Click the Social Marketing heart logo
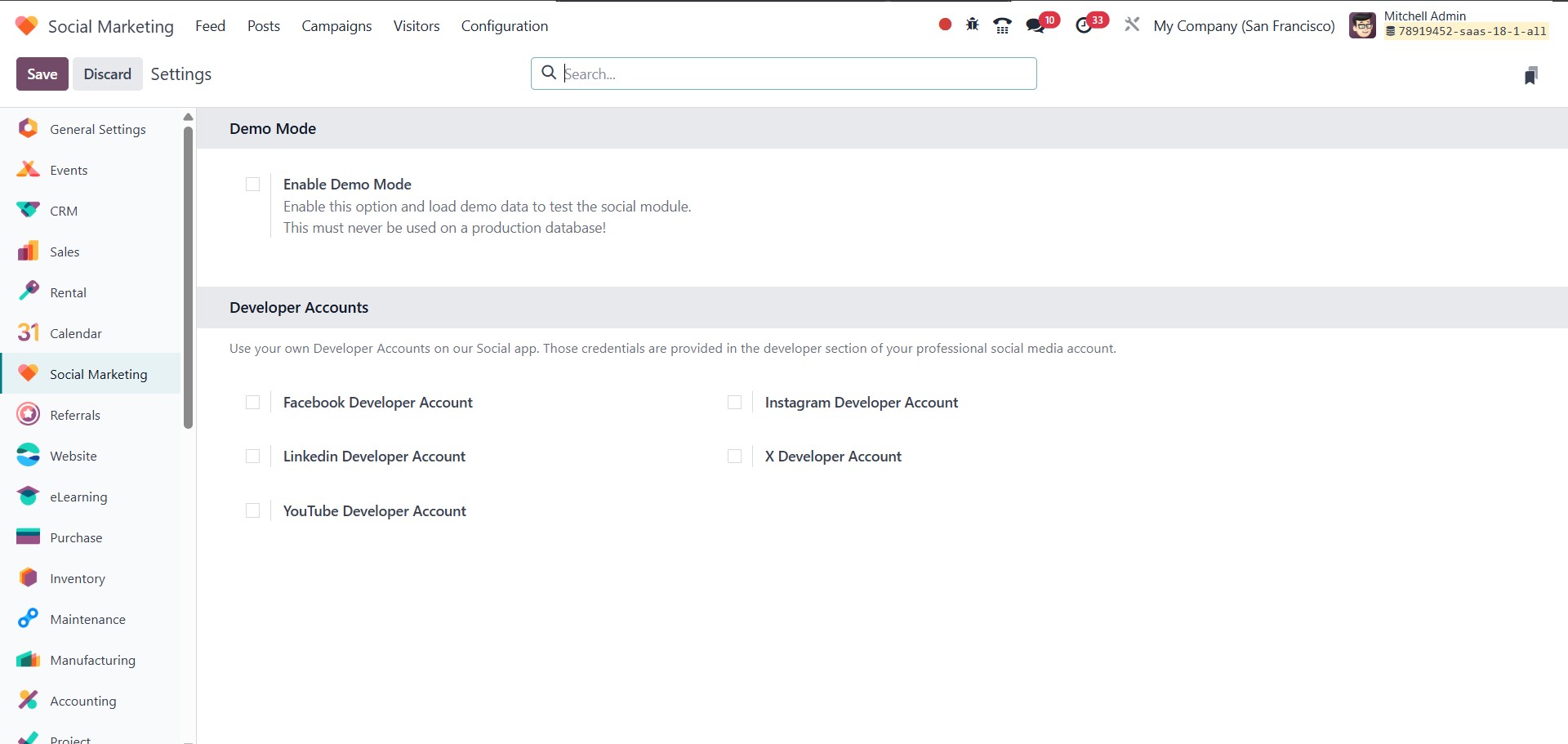Viewport: 1568px width, 744px height. point(26,26)
